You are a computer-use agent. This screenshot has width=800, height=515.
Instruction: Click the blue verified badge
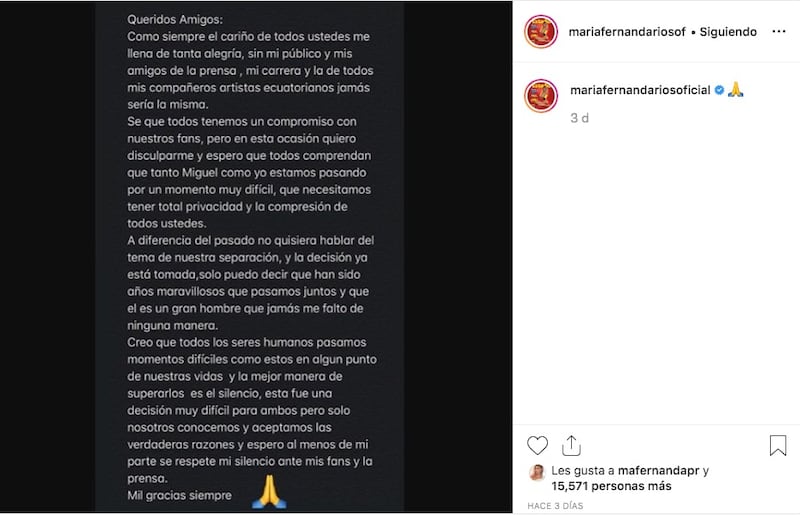coord(719,90)
